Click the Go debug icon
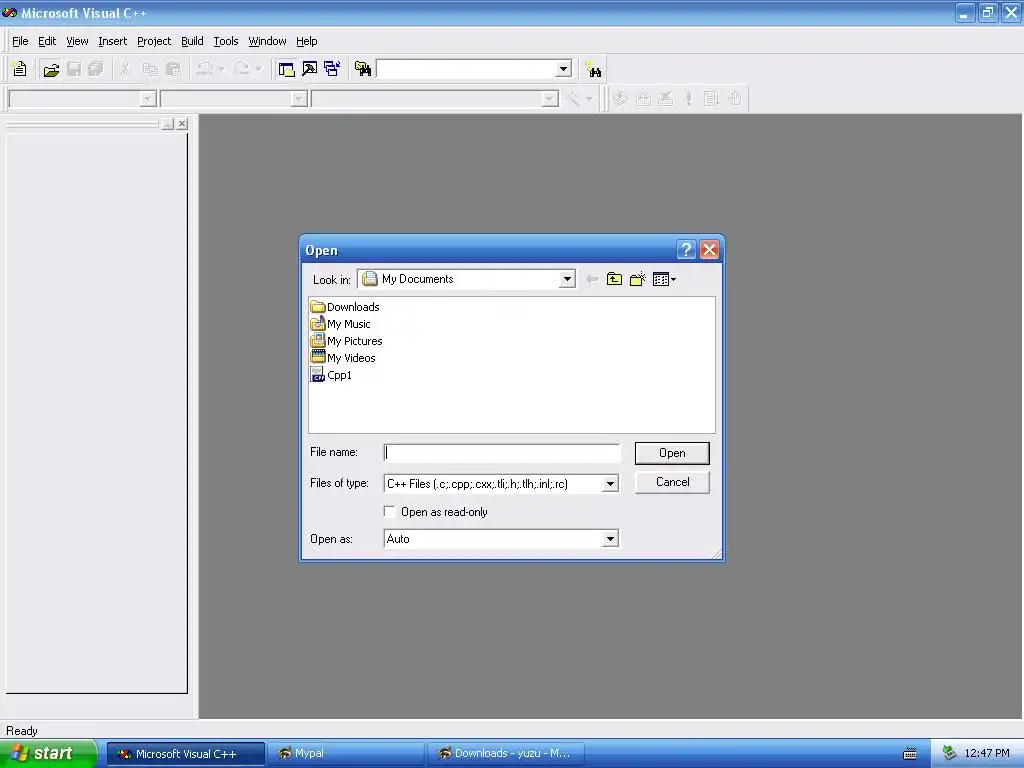 pyautogui.click(x=711, y=99)
